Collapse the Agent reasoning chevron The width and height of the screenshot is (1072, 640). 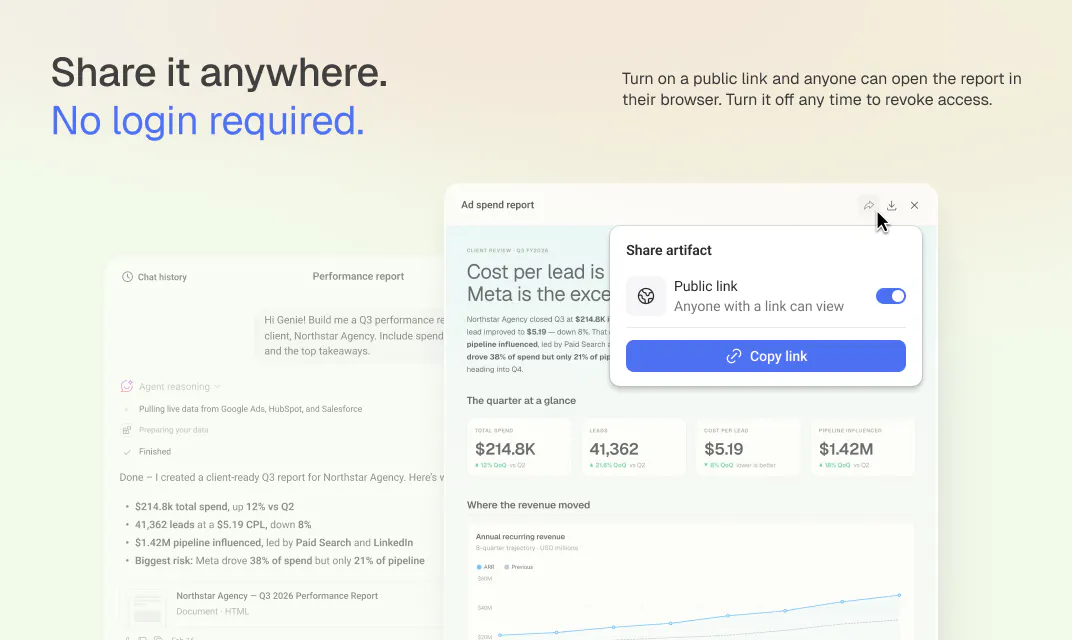point(217,386)
